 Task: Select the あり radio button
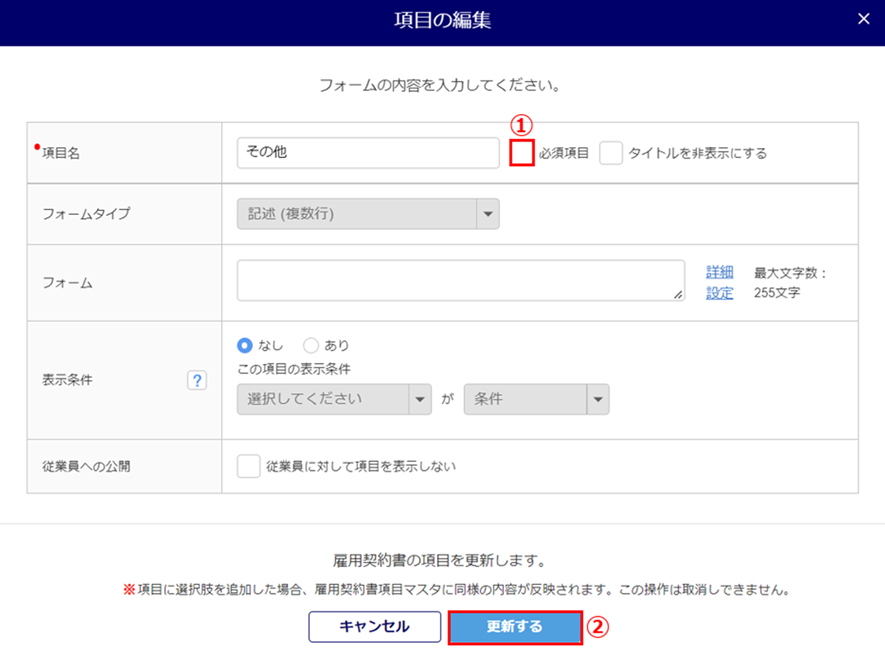tap(311, 345)
